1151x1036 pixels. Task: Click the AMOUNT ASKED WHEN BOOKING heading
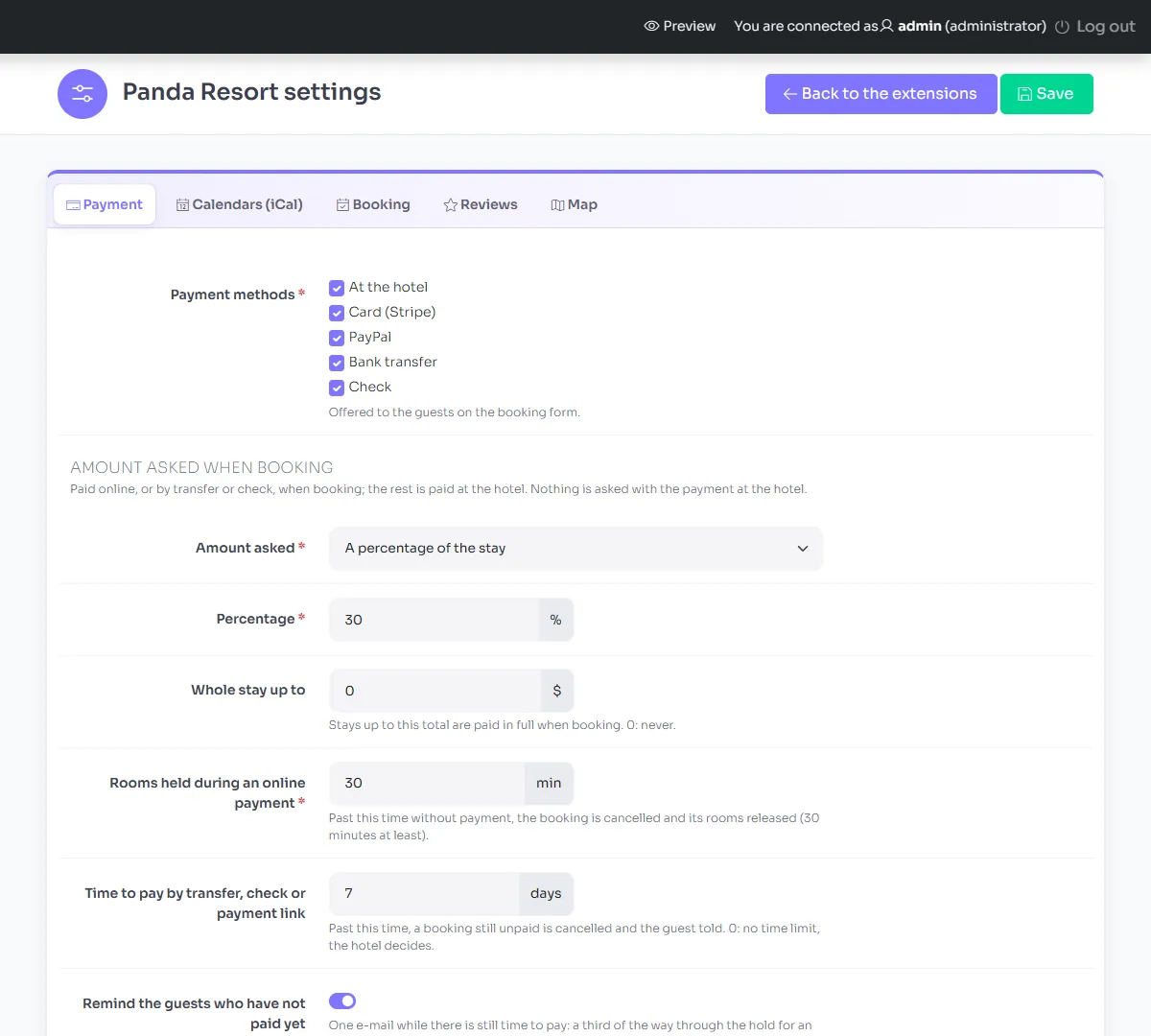point(201,467)
